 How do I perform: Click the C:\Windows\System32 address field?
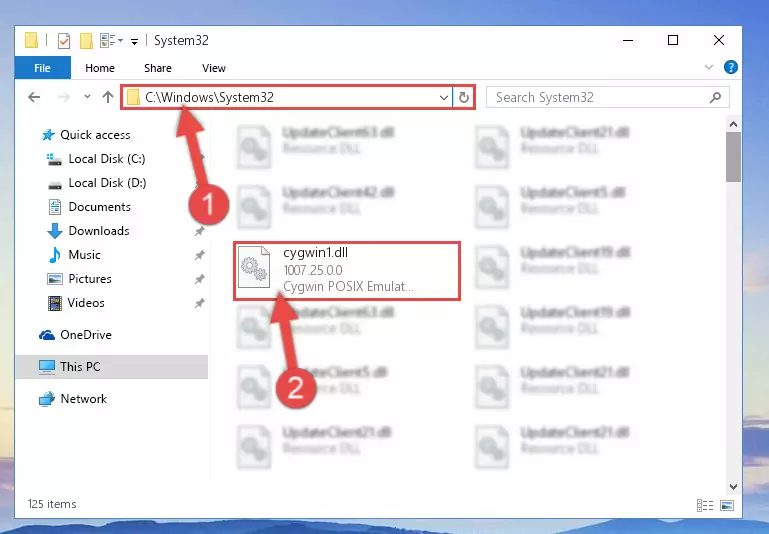(x=289, y=97)
